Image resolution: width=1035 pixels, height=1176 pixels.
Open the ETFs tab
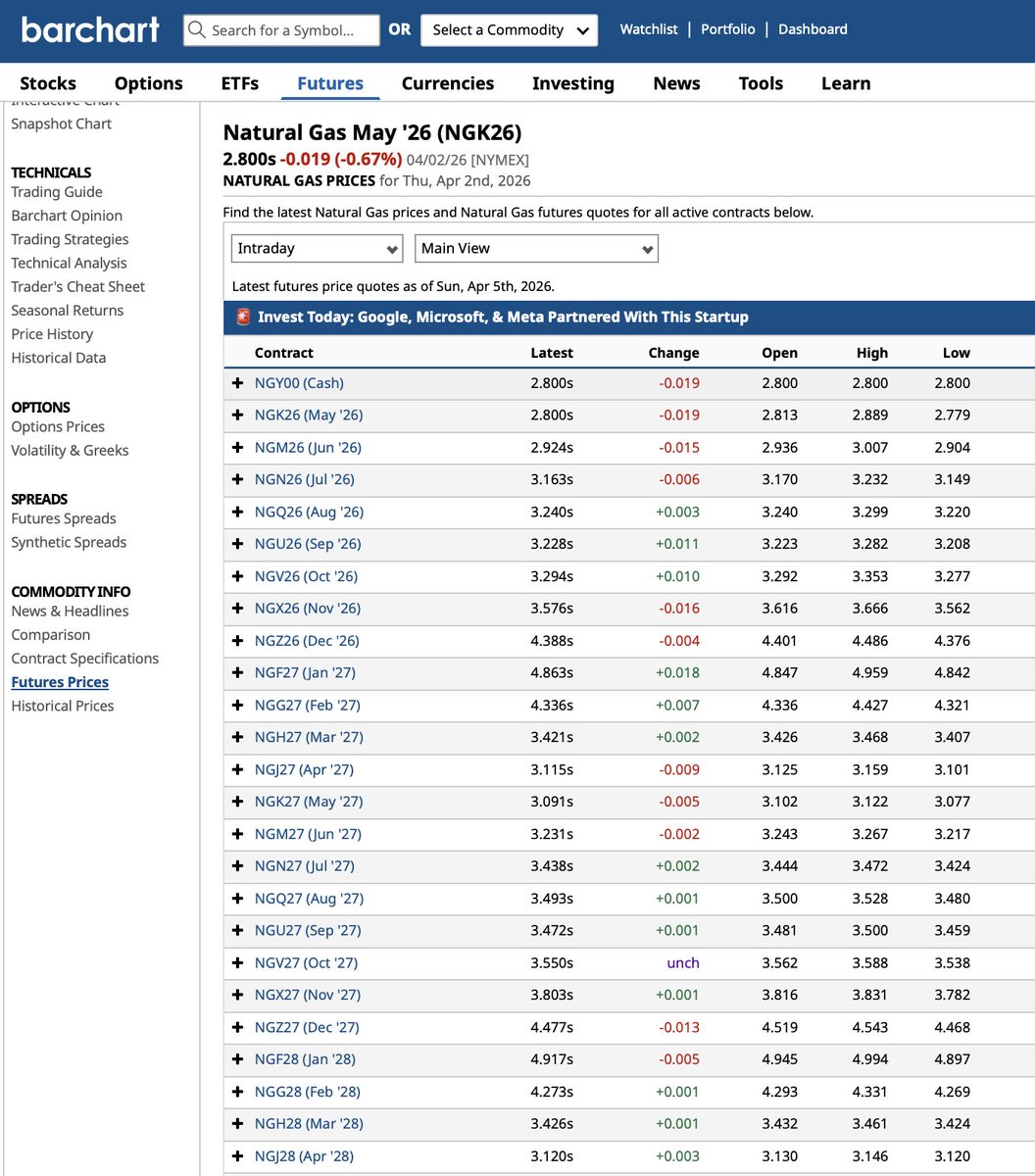point(240,83)
